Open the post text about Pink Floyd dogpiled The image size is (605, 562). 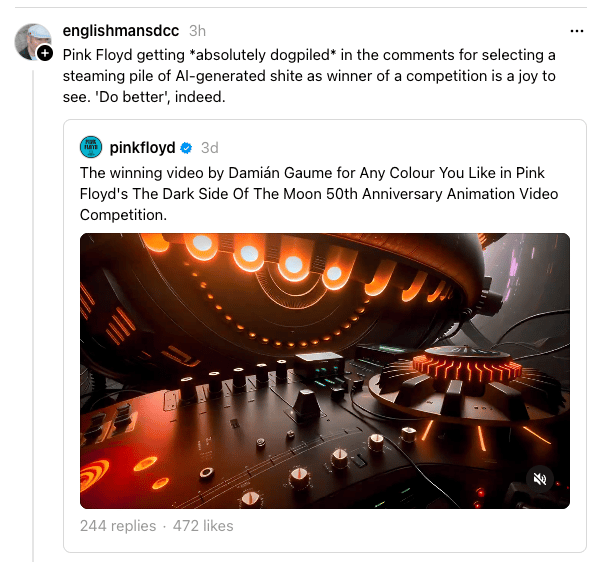pos(309,76)
